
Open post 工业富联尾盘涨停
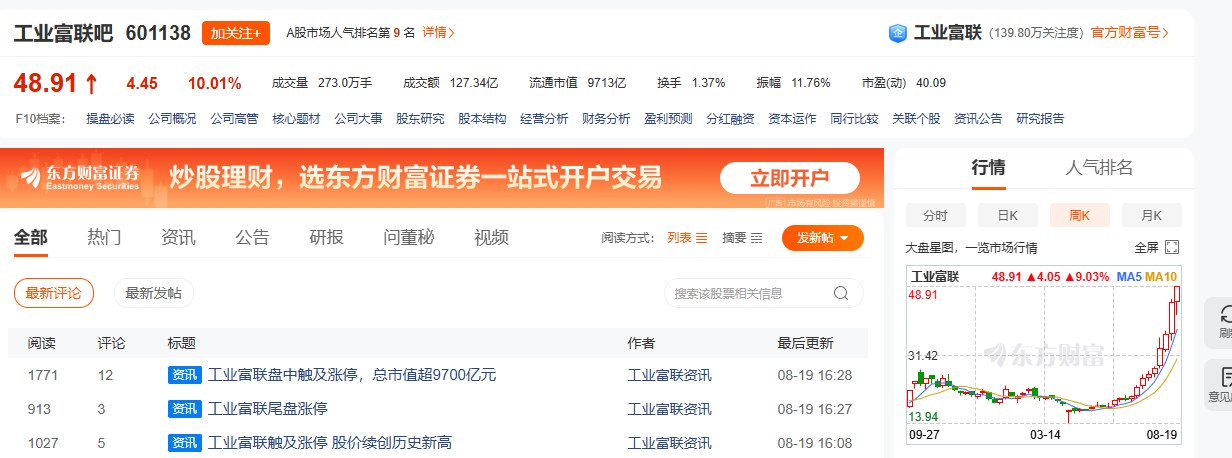pyautogui.click(x=268, y=408)
